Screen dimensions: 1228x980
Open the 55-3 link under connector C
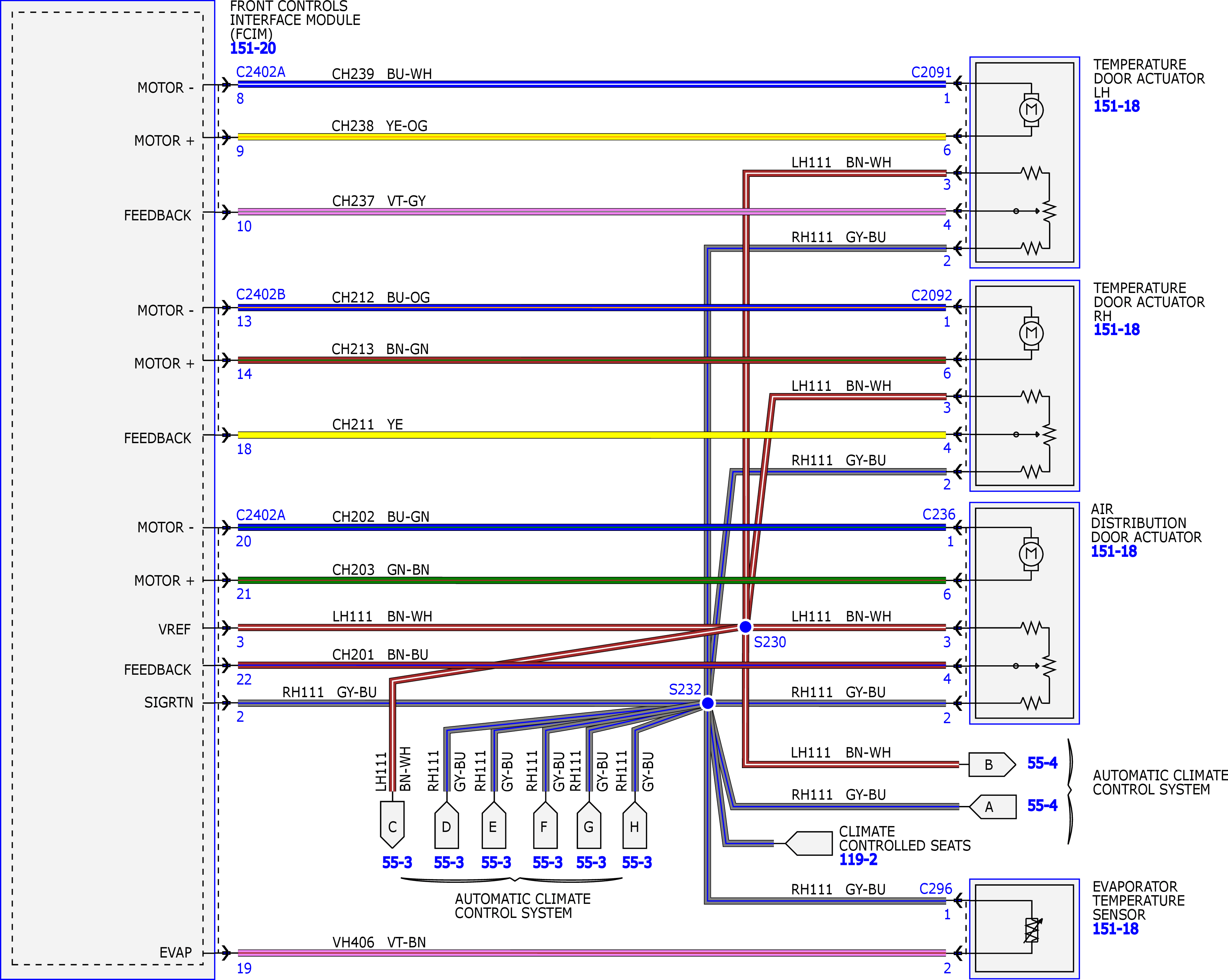(x=397, y=863)
